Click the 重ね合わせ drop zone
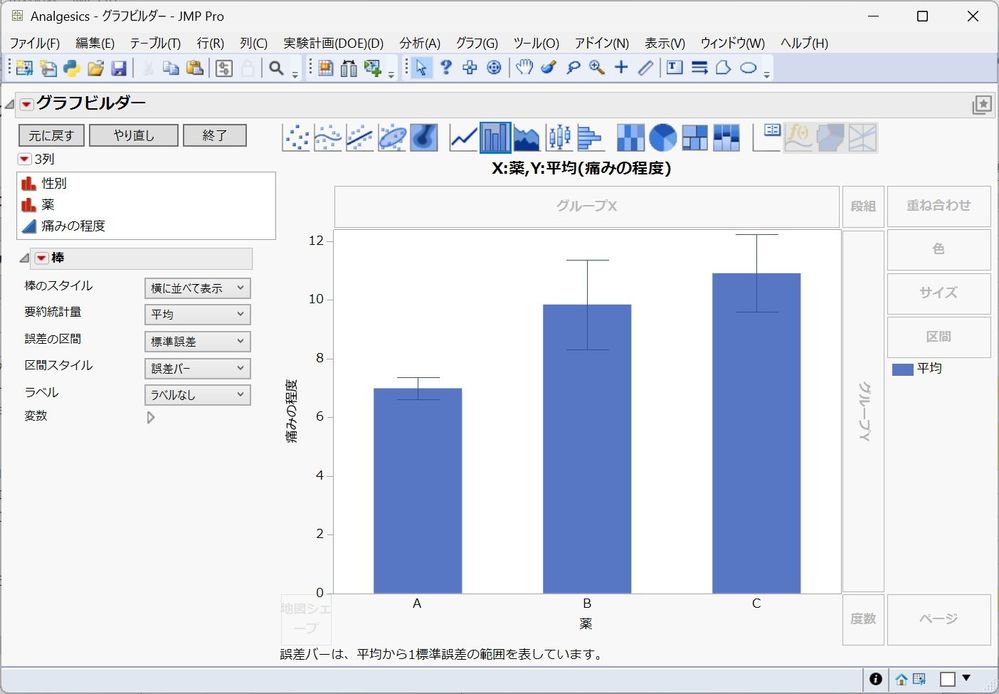The height and width of the screenshot is (694, 999). pos(938,206)
